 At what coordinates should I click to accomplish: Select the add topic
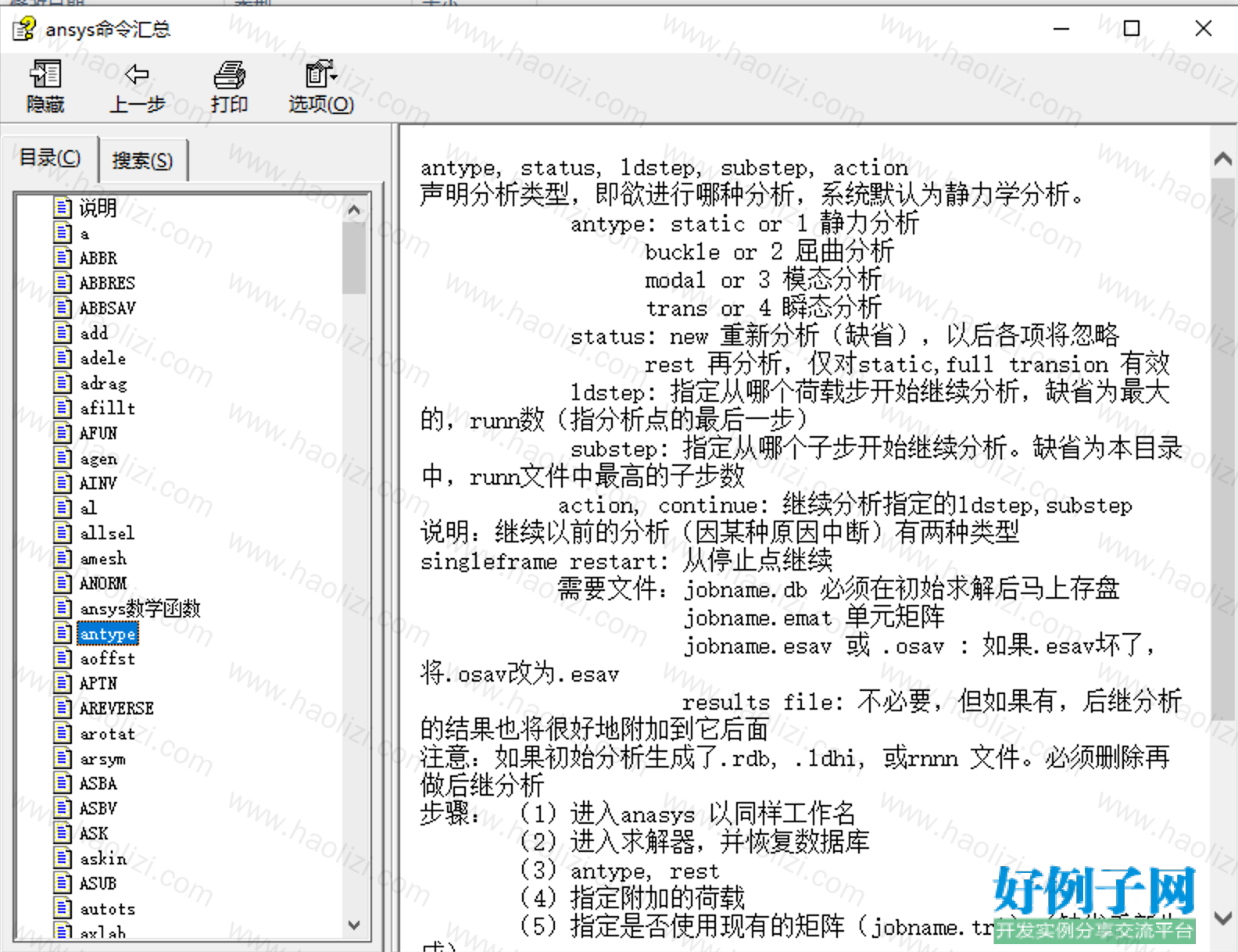click(94, 333)
